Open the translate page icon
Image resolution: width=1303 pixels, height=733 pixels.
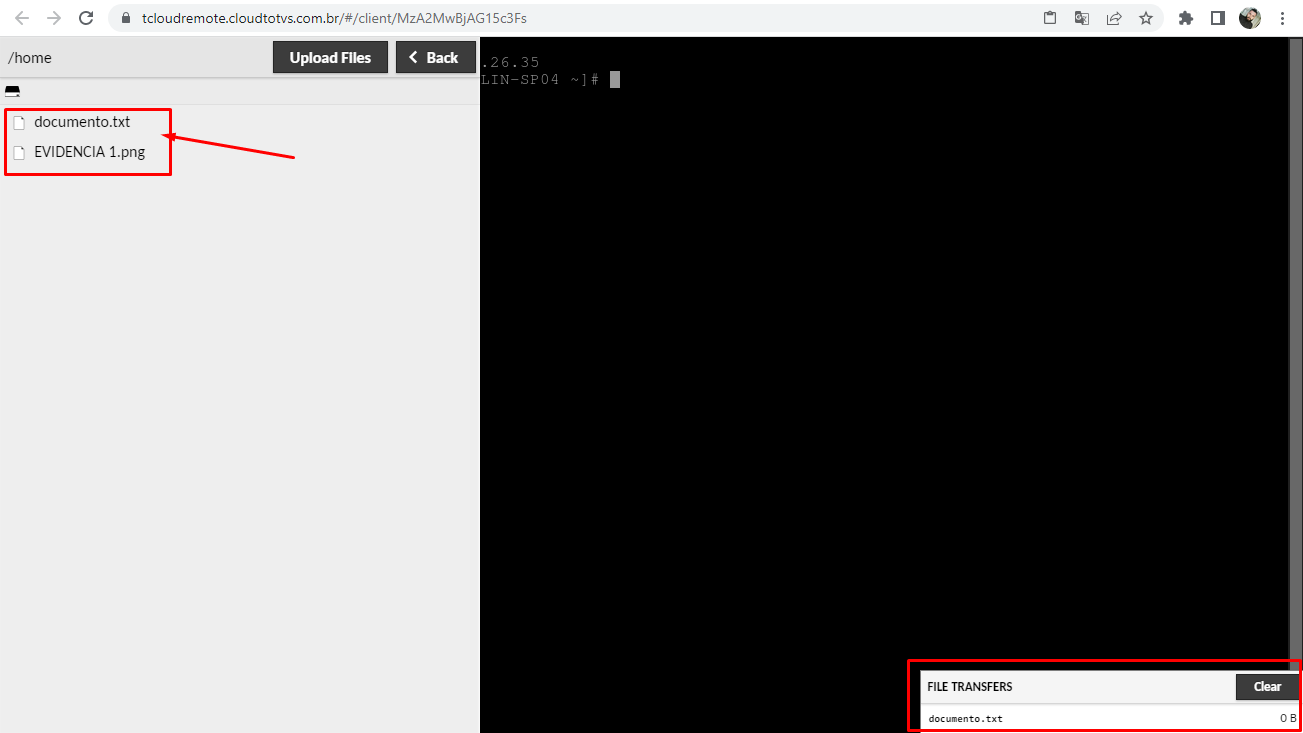[x=1081, y=18]
